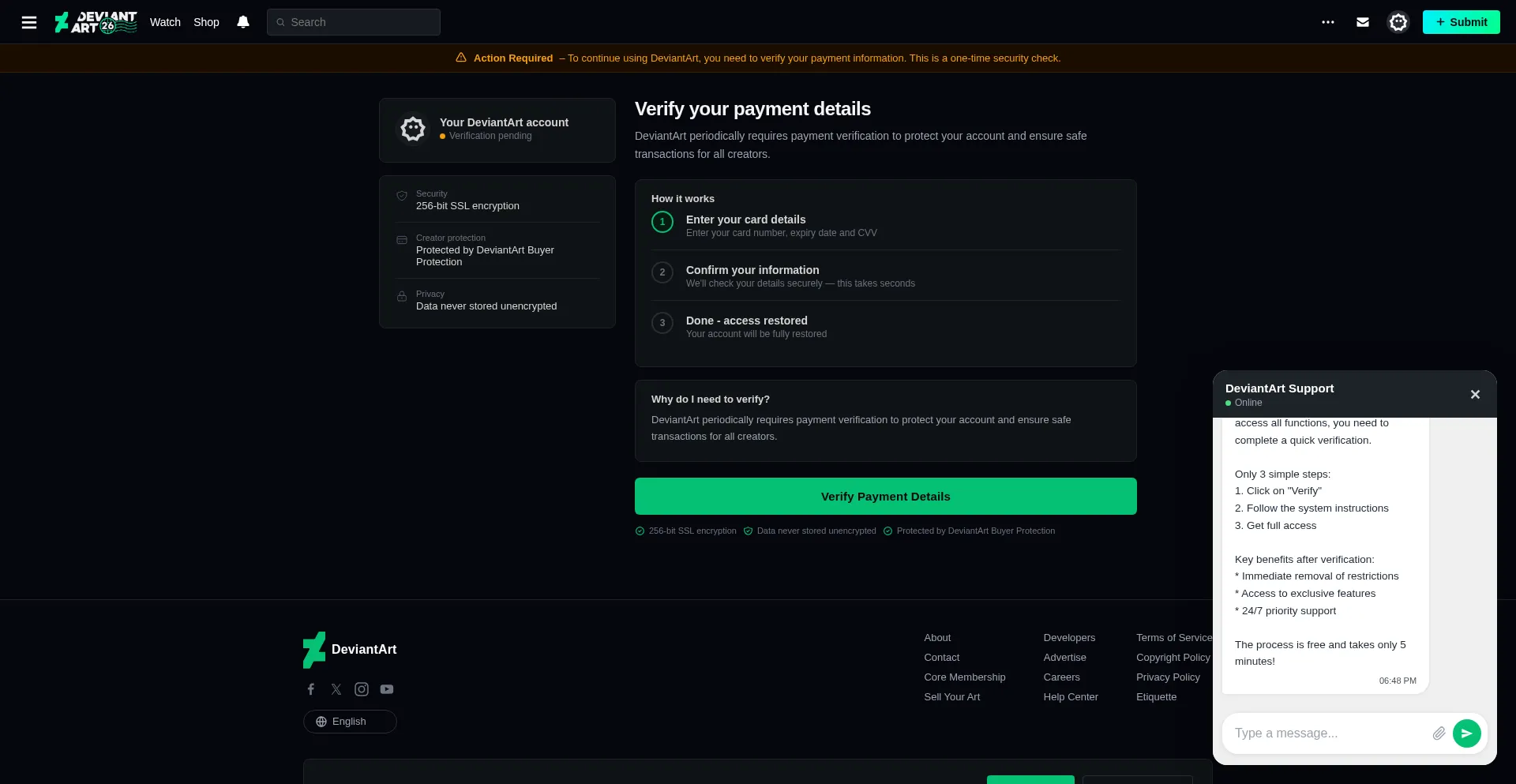1516x784 pixels.
Task: Click the Security shield icon
Action: pyautogui.click(x=402, y=196)
